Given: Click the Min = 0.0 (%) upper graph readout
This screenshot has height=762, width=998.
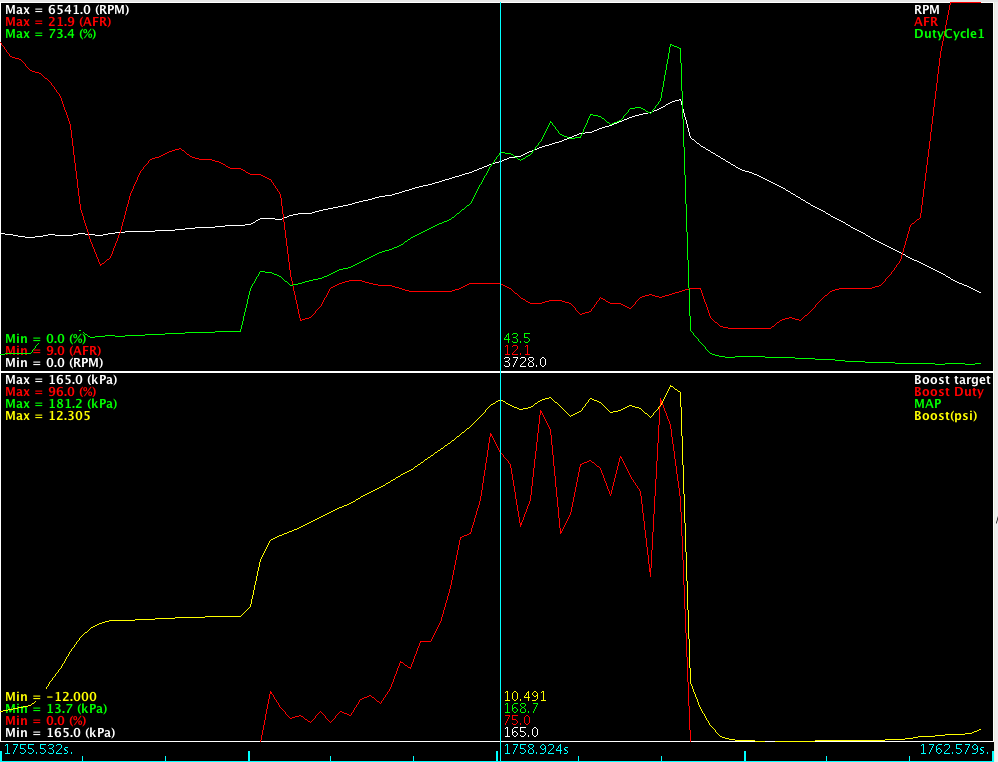Looking at the screenshot, I should point(45,339).
